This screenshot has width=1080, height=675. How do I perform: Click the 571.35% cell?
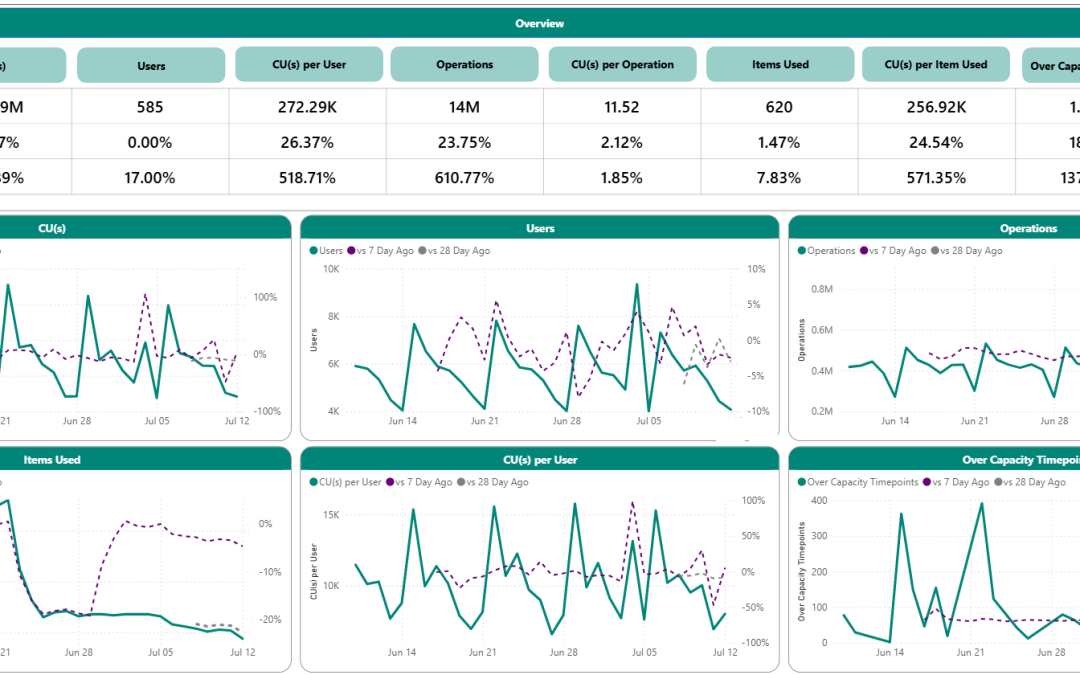tap(936, 178)
